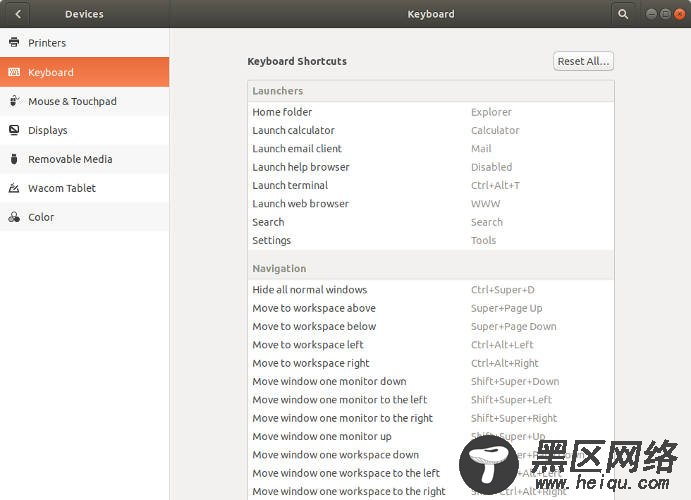This screenshot has height=500, width=691.
Task: Select Move window one workspace to the right
Action: point(431,492)
